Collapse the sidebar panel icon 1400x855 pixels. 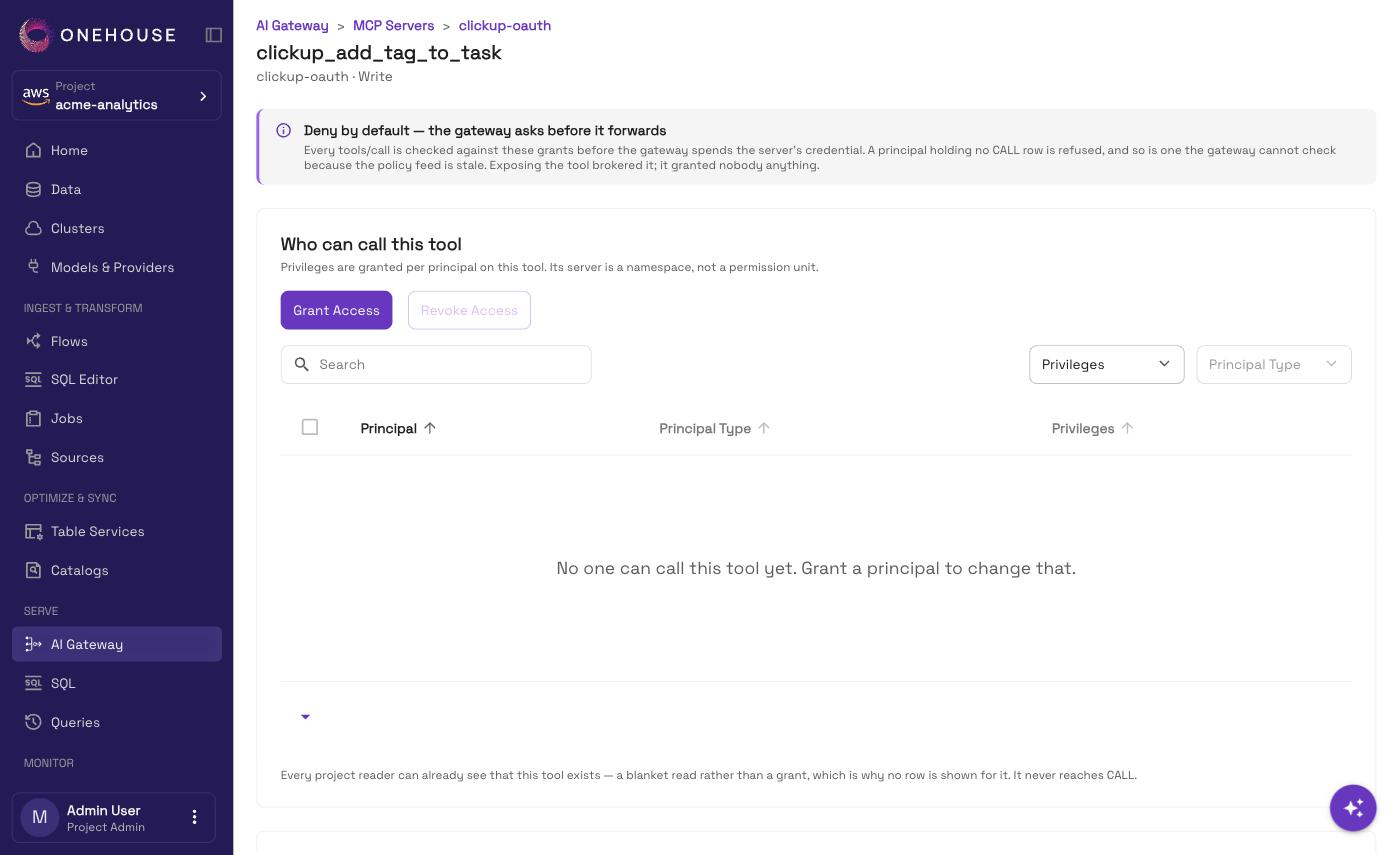(x=214, y=35)
